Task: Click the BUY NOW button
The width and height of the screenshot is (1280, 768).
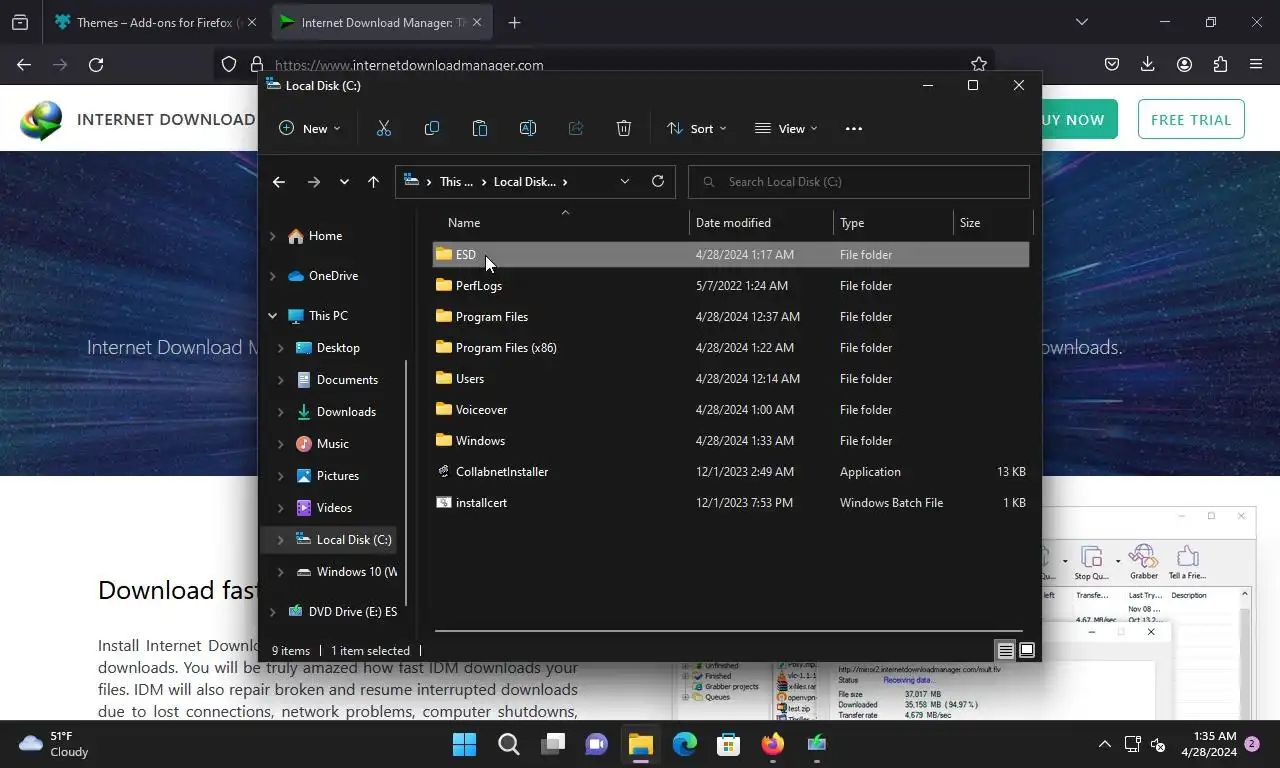Action: coord(1074,120)
